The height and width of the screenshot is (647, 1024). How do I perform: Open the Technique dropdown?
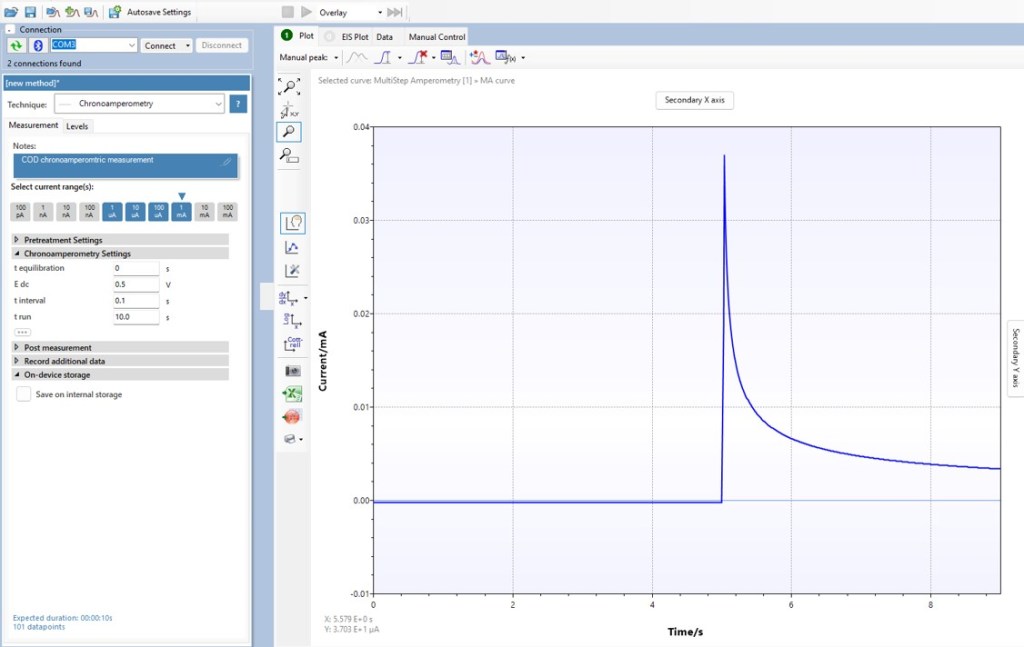point(138,104)
